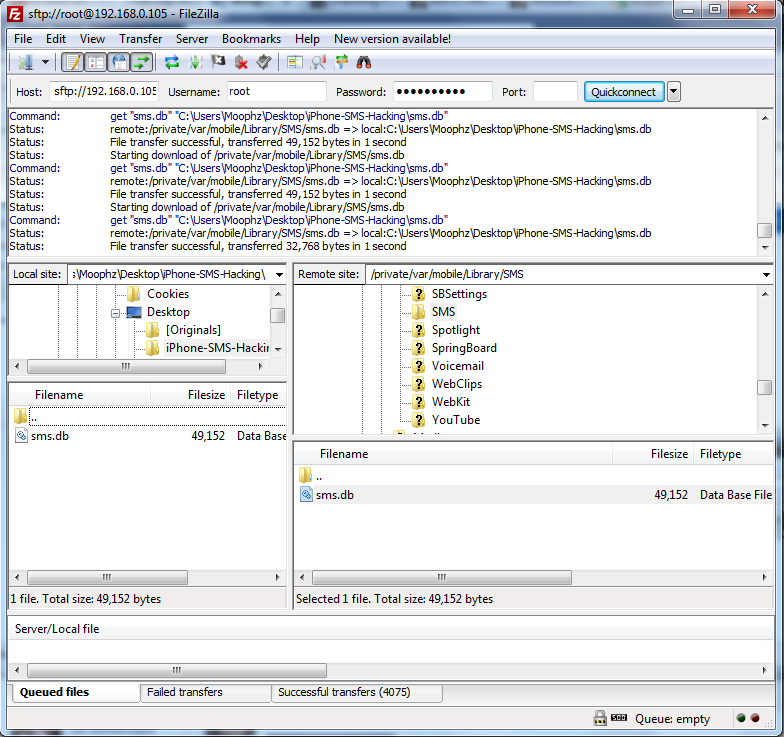Click message log scrollbar down arrow
Image resolution: width=784 pixels, height=737 pixels.
pyautogui.click(x=764, y=248)
